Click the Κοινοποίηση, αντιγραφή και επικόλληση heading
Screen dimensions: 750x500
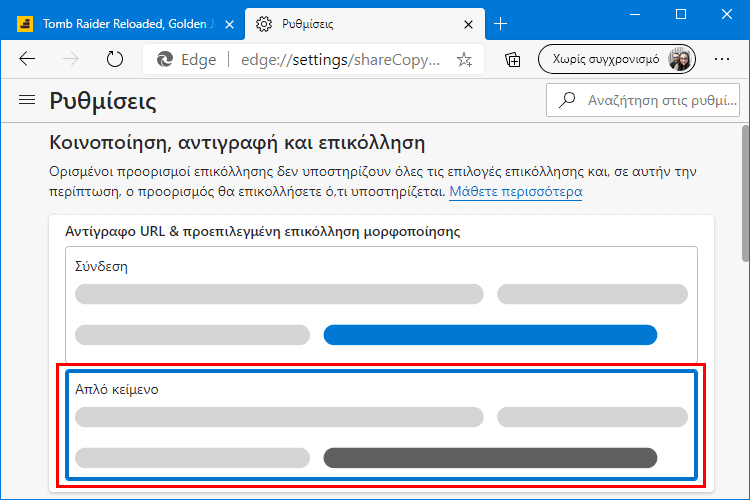coord(237,143)
